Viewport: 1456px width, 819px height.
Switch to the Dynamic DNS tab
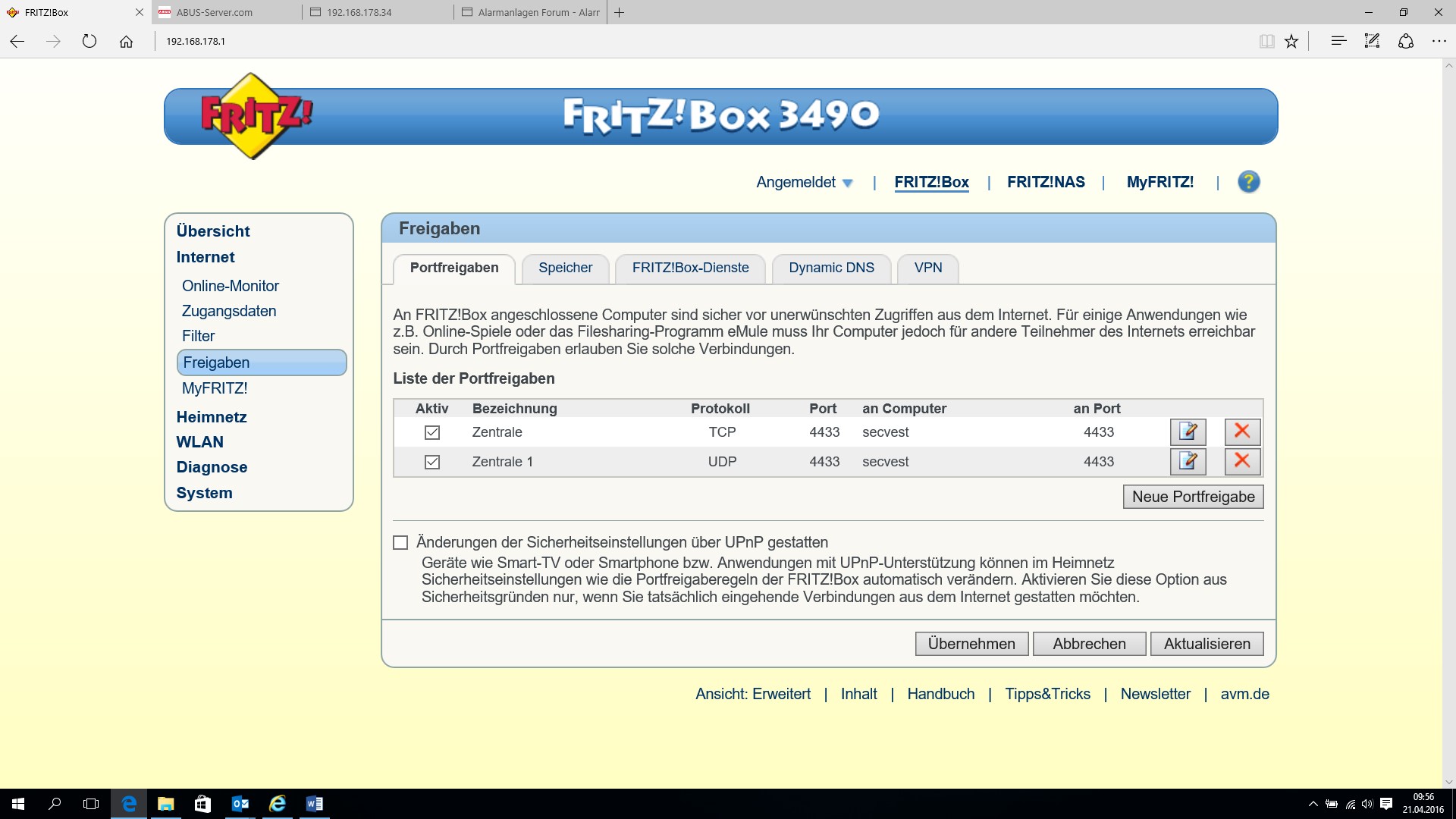tap(831, 268)
